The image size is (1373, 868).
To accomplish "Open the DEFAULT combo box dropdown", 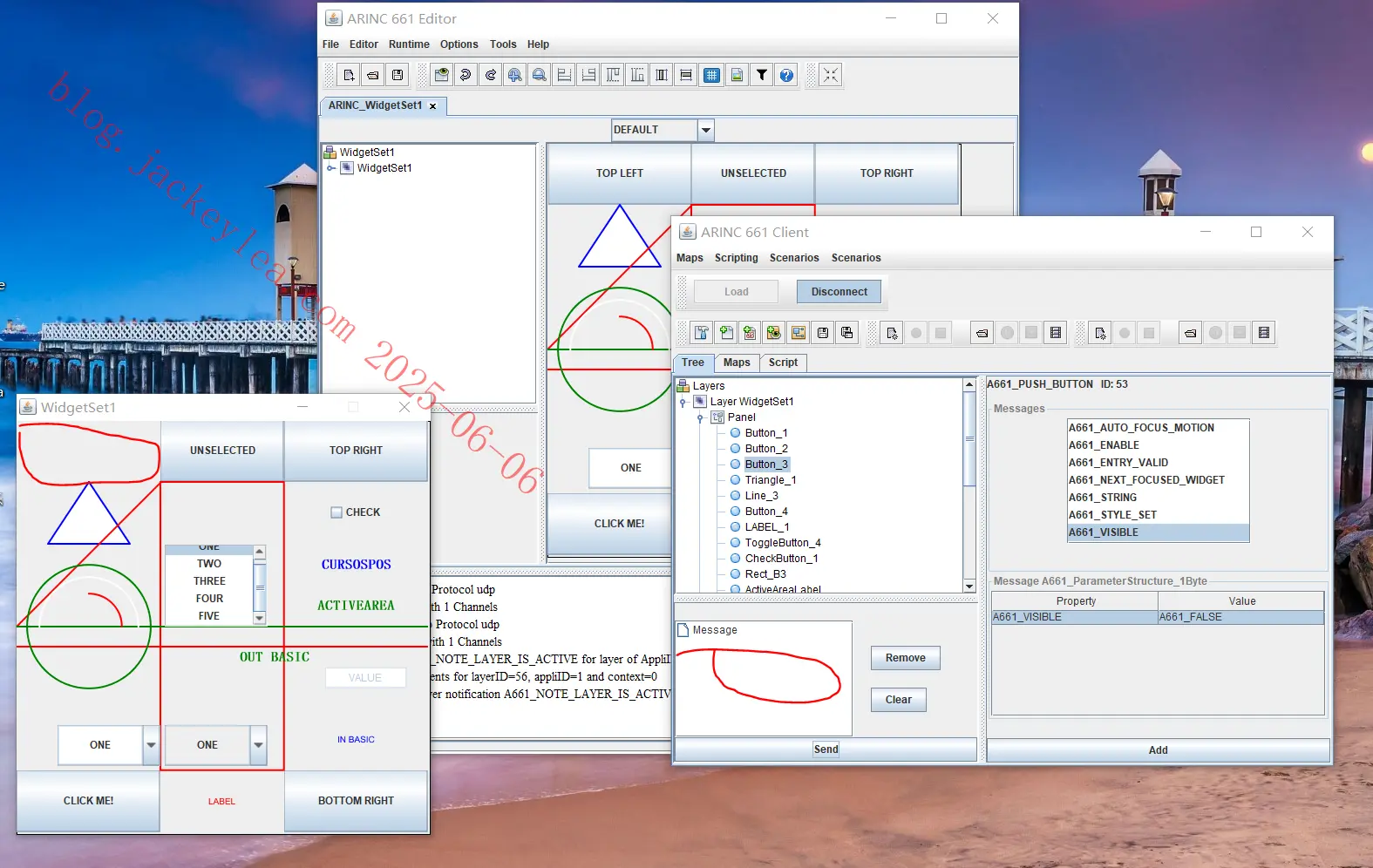I will pyautogui.click(x=706, y=130).
